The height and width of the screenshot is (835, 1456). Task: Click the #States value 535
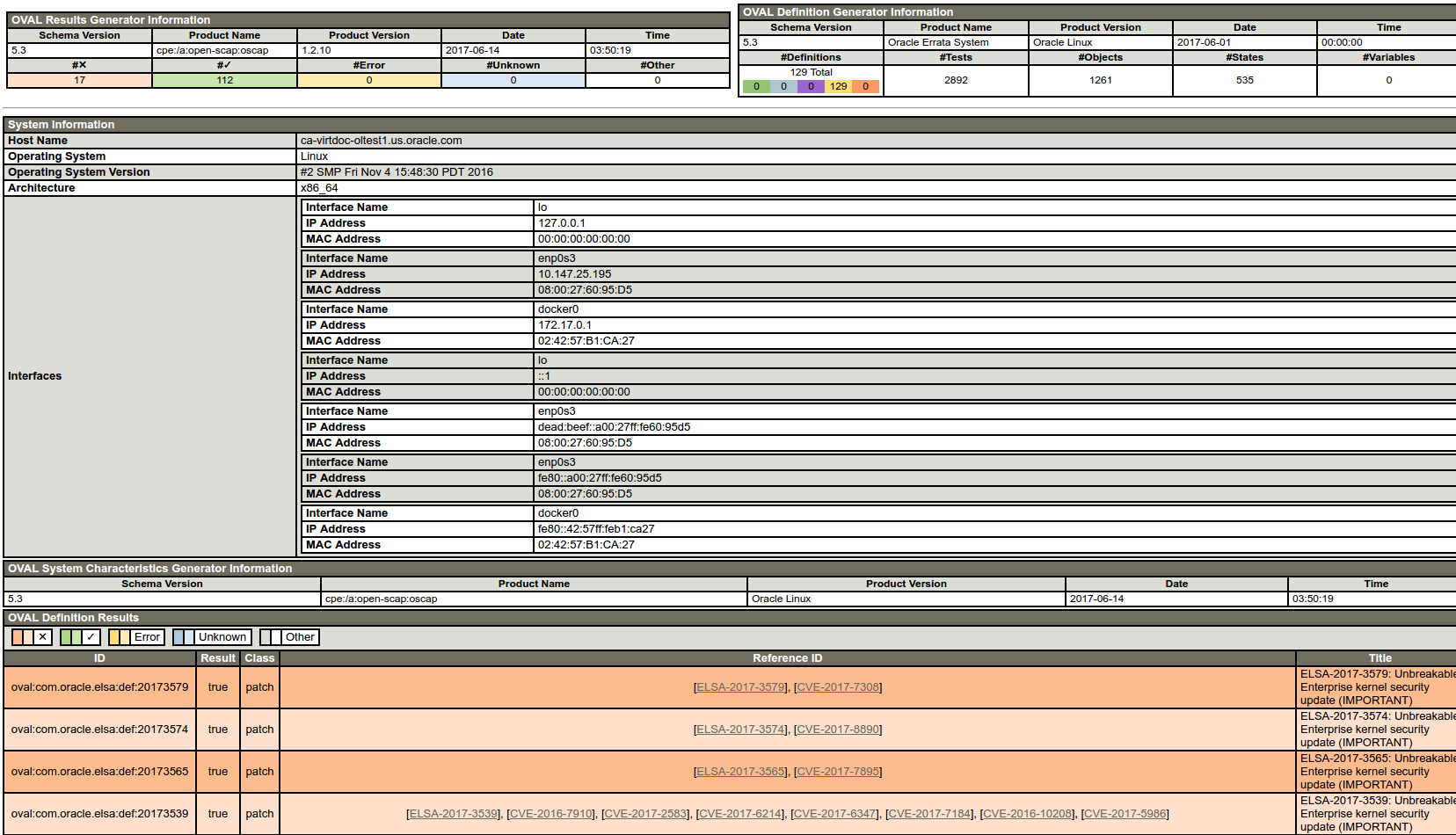[1245, 80]
